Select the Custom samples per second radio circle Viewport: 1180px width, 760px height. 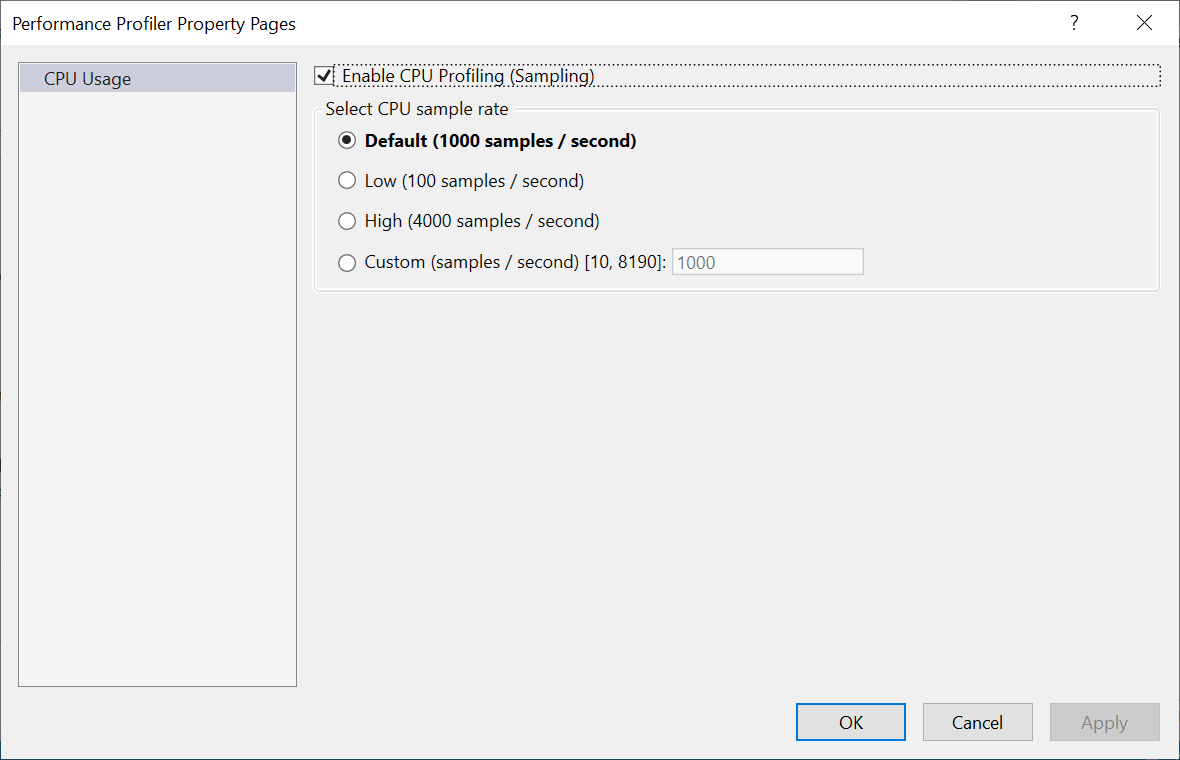[x=347, y=263]
